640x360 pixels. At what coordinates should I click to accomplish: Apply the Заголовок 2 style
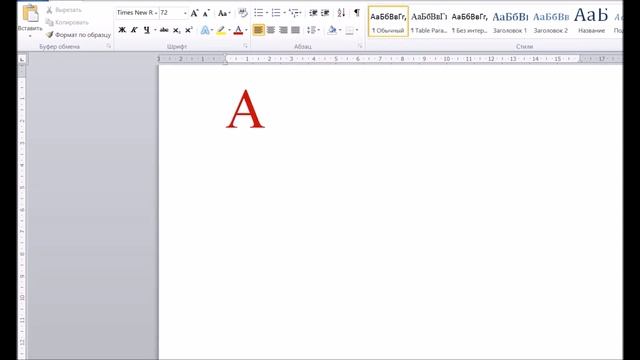tap(551, 22)
